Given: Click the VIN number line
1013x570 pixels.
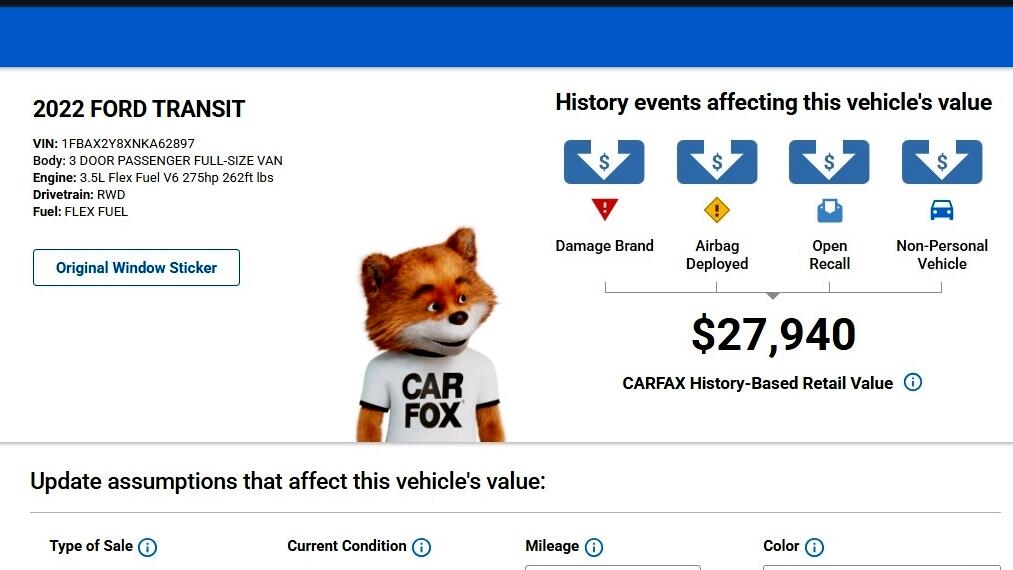Looking at the screenshot, I should pyautogui.click(x=114, y=144).
